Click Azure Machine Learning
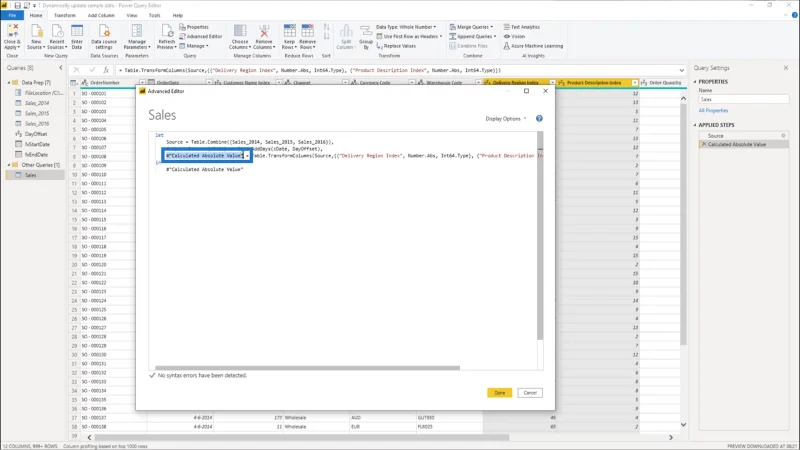Image resolution: width=800 pixels, height=450 pixels. pyautogui.click(x=533, y=46)
